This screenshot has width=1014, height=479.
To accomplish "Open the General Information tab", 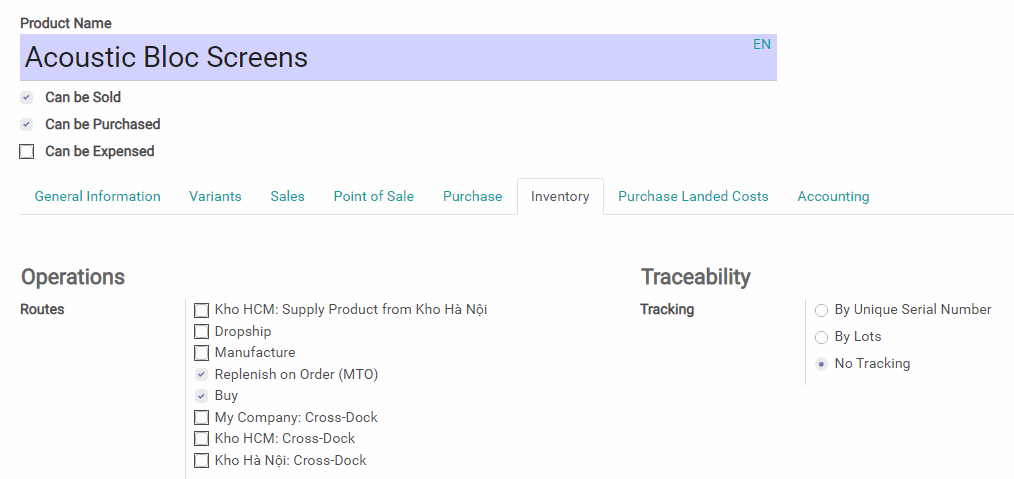I will [97, 196].
